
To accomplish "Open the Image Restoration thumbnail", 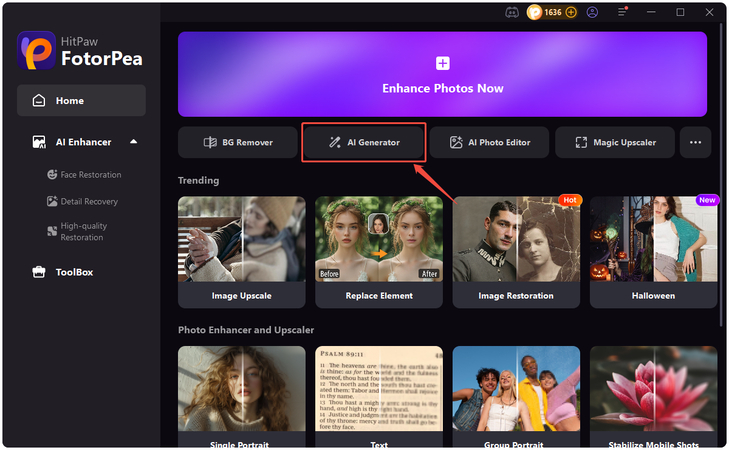I will click(x=516, y=239).
